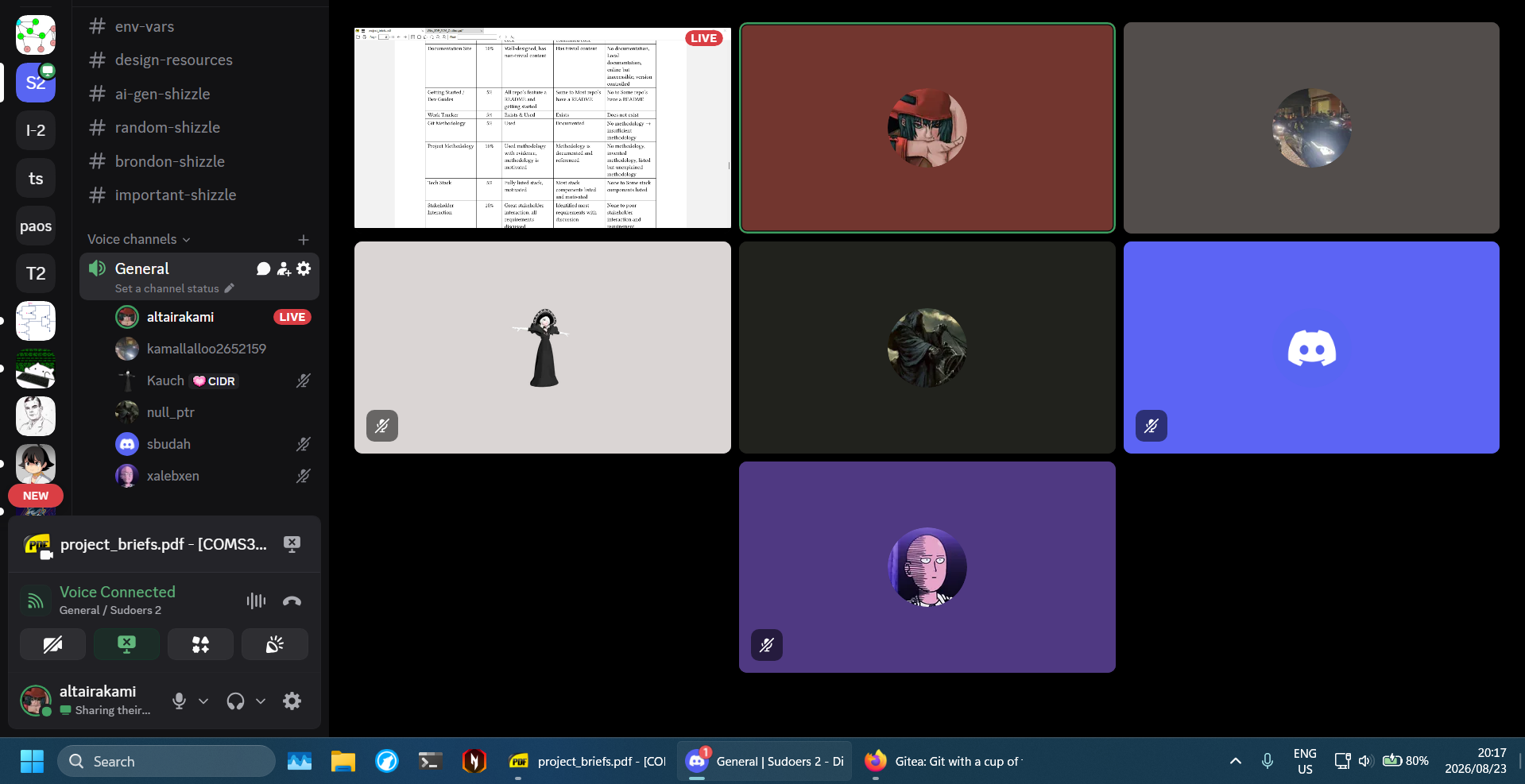Collapse the Voice channels category

pos(139,239)
